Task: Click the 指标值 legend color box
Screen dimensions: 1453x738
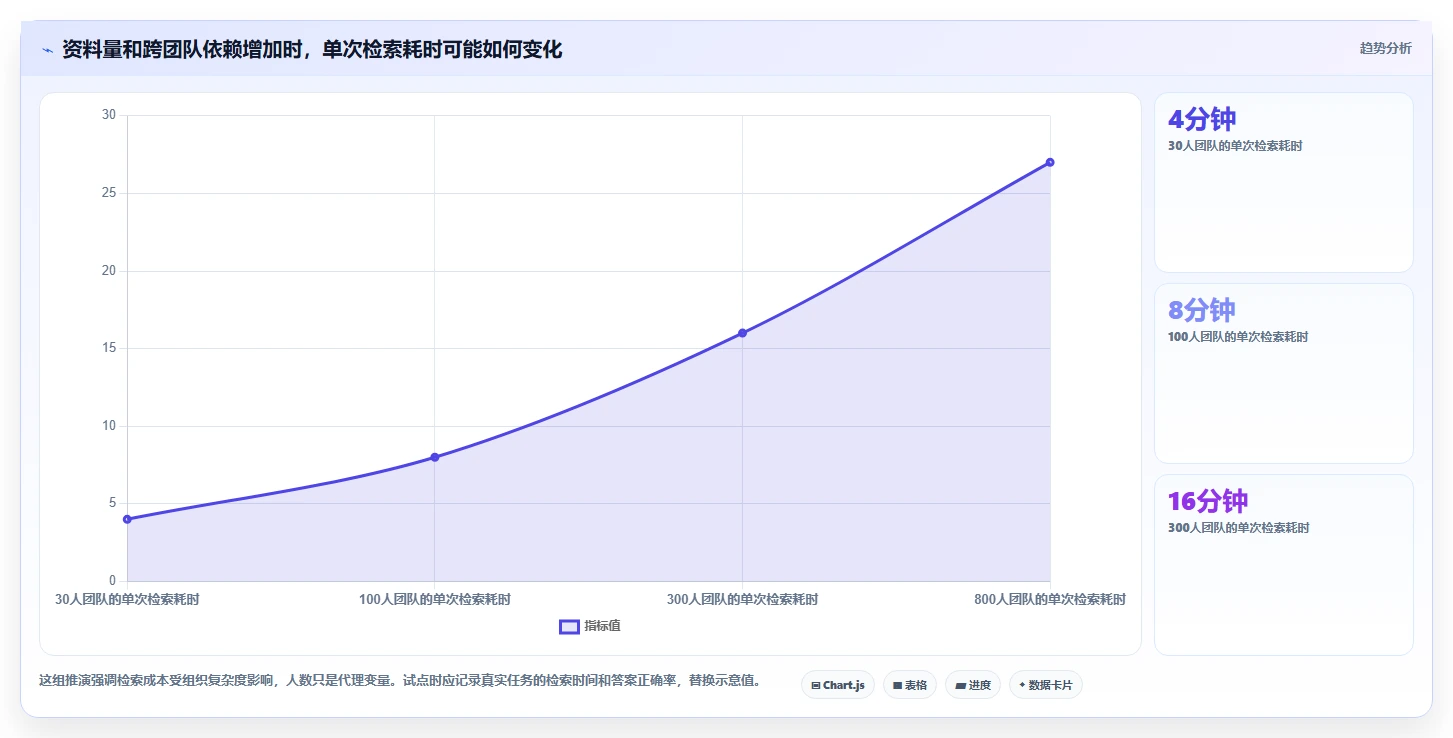Action: click(x=569, y=626)
